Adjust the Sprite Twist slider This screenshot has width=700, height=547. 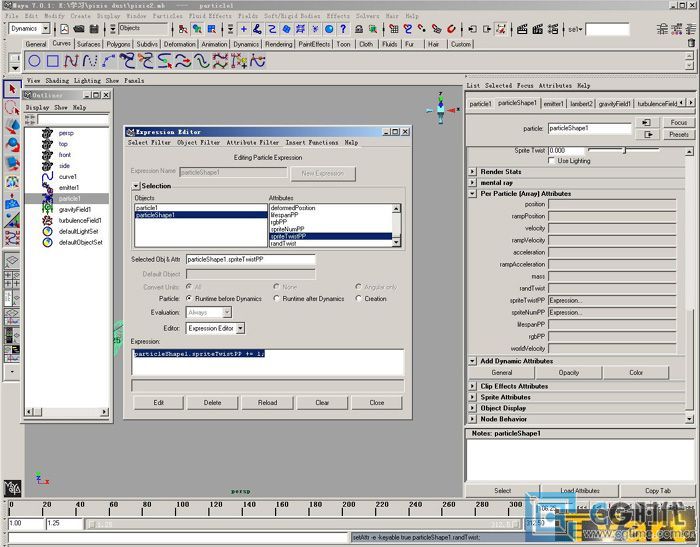coord(623,150)
